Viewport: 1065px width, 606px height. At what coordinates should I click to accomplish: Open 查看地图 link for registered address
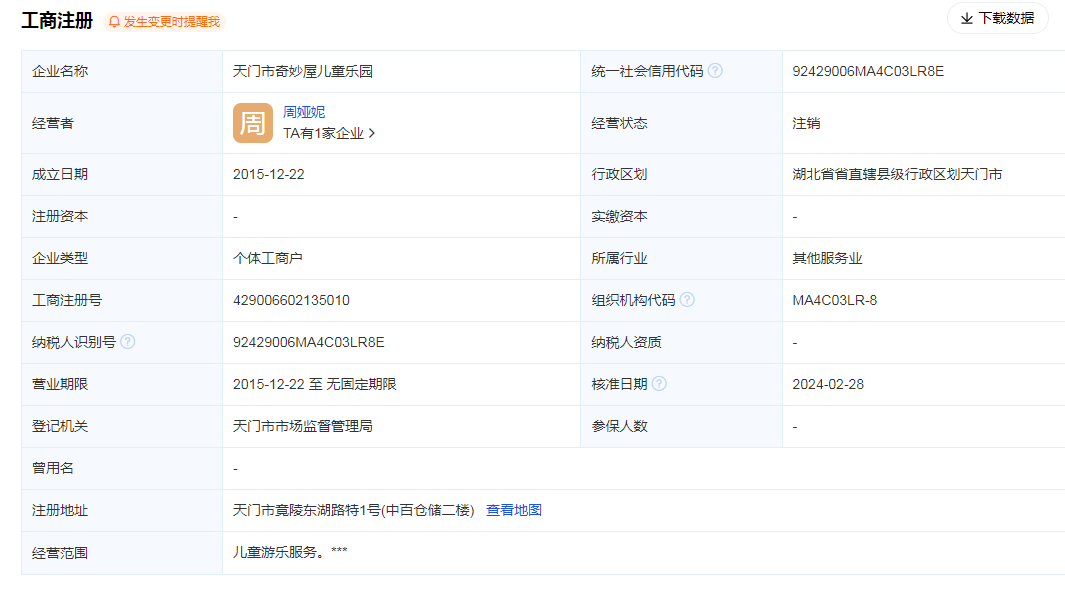coord(514,510)
